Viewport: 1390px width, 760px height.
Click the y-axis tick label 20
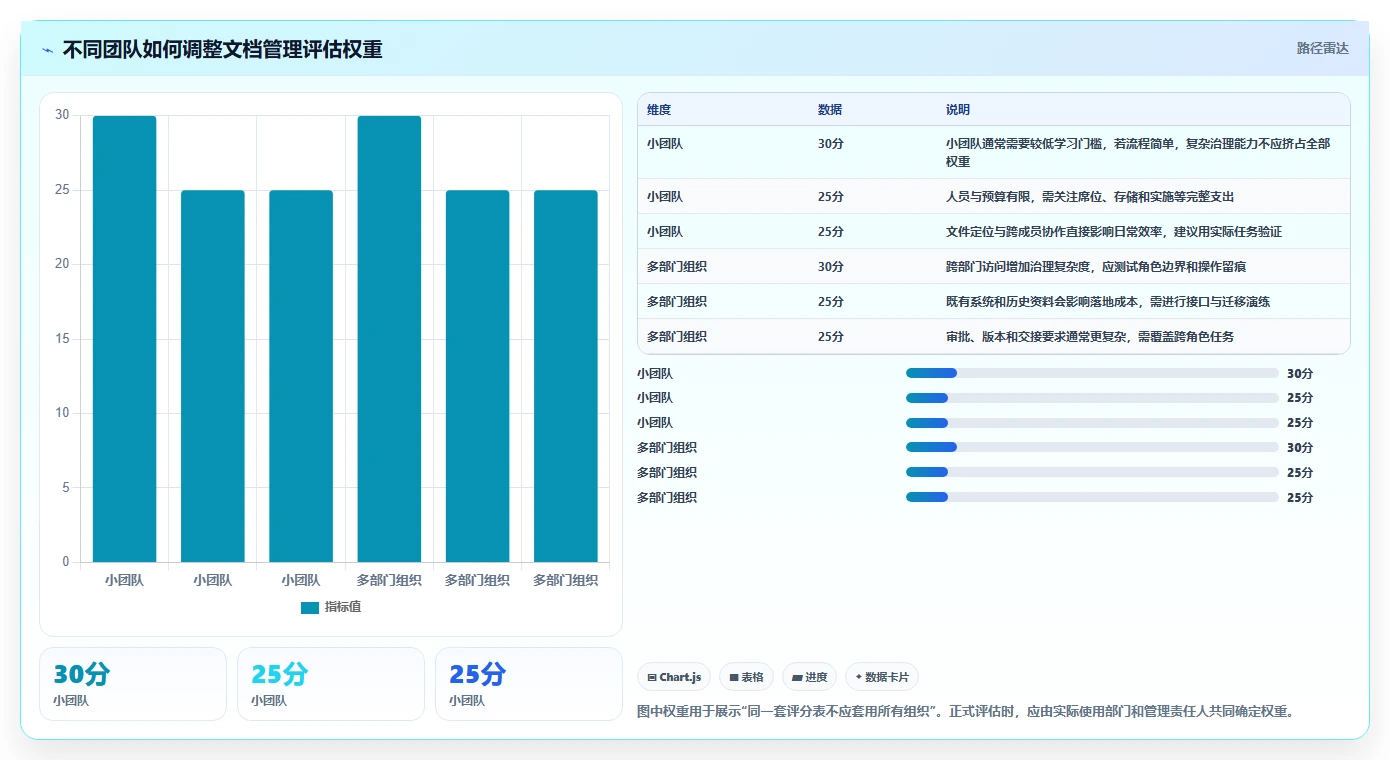pyautogui.click(x=63, y=264)
